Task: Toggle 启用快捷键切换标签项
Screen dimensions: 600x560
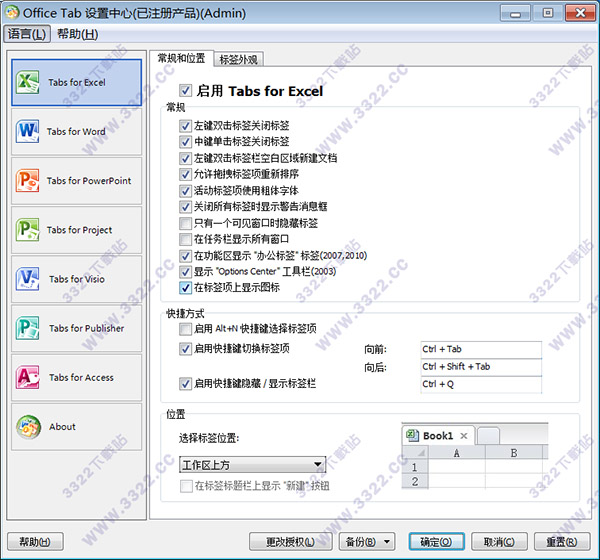Action: click(185, 349)
